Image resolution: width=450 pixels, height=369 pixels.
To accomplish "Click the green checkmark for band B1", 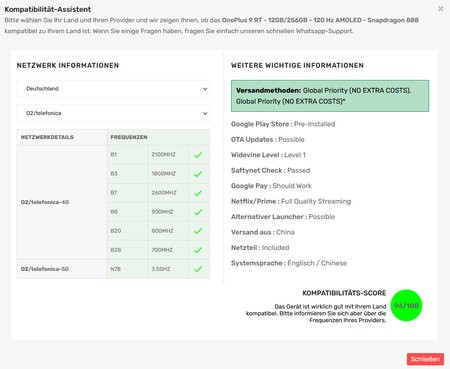I will (198, 155).
